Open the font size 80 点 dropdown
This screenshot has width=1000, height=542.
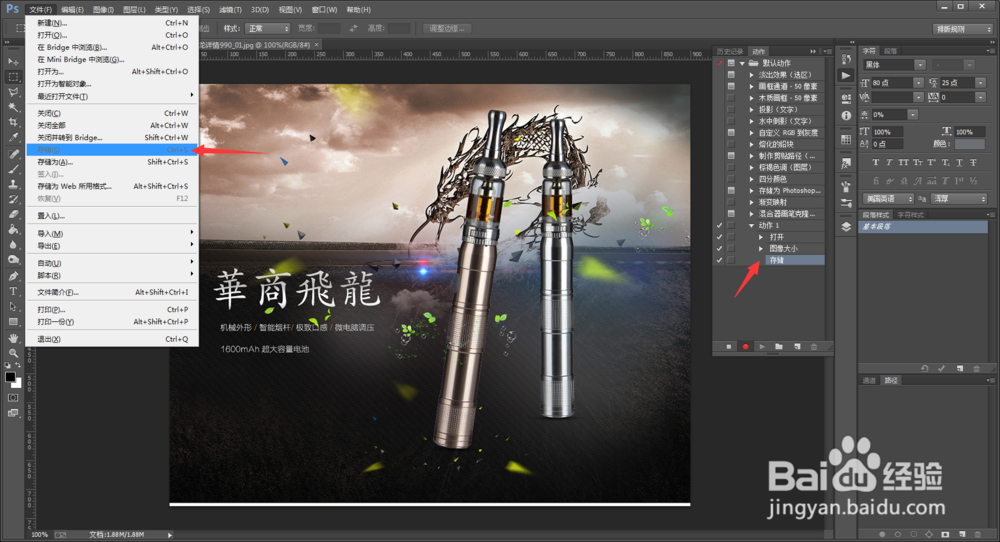(918, 83)
